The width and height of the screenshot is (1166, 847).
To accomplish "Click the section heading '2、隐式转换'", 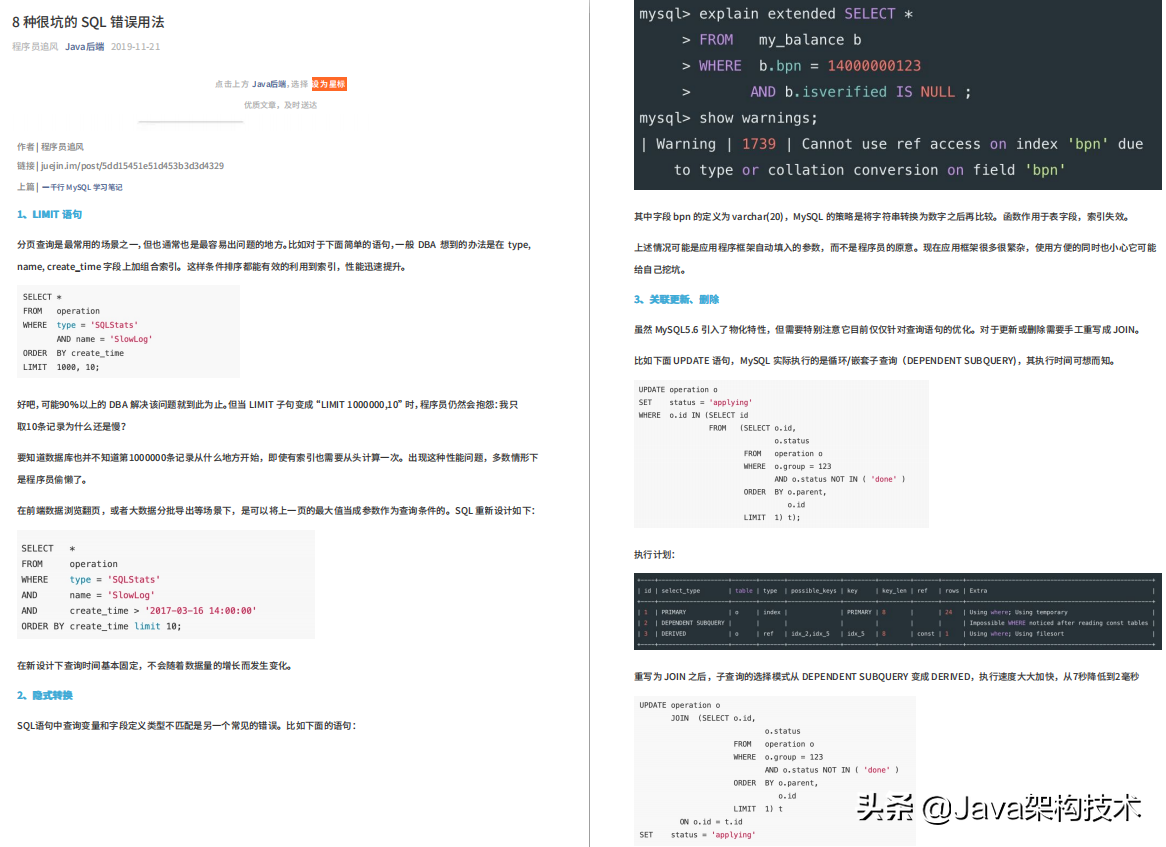I will pos(45,695).
